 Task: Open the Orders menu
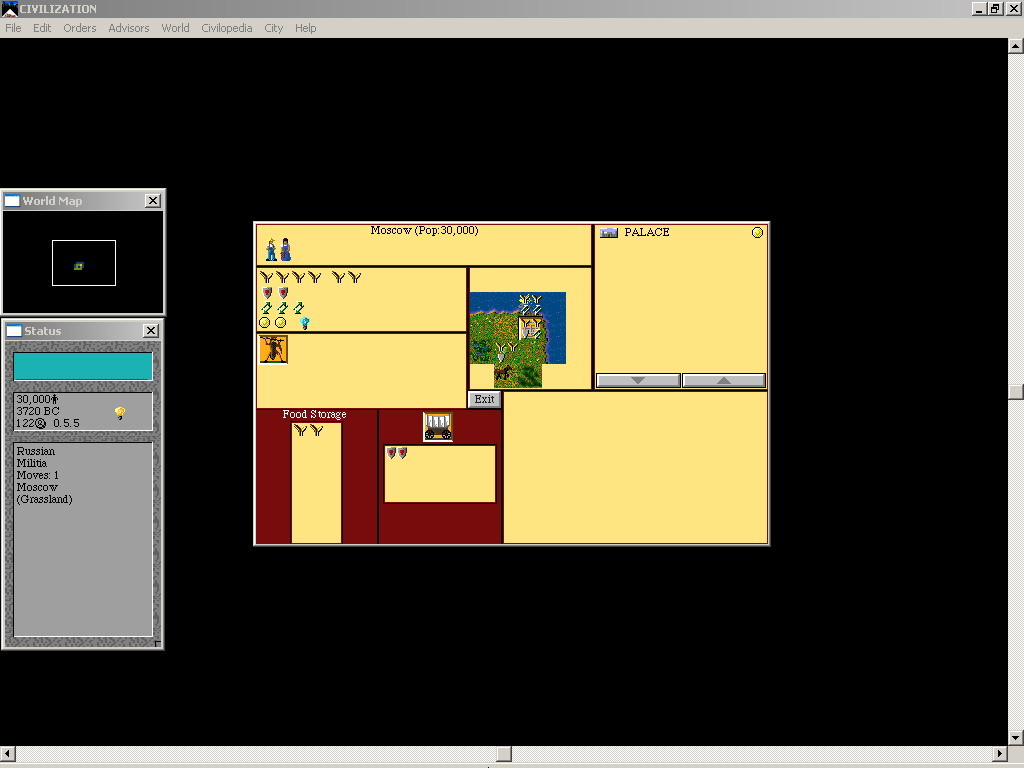(x=80, y=28)
